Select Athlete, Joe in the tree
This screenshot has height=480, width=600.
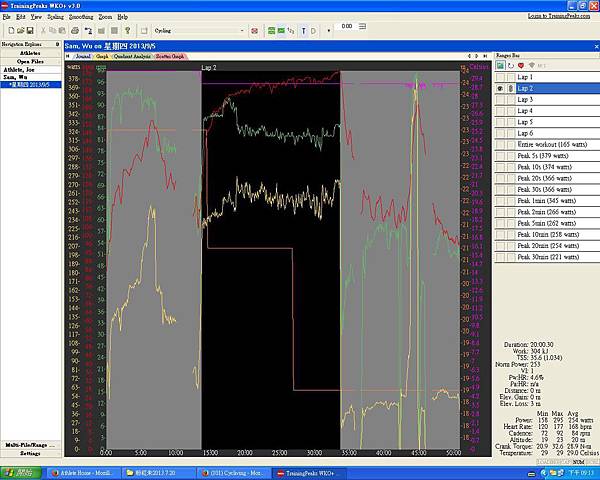point(19,70)
